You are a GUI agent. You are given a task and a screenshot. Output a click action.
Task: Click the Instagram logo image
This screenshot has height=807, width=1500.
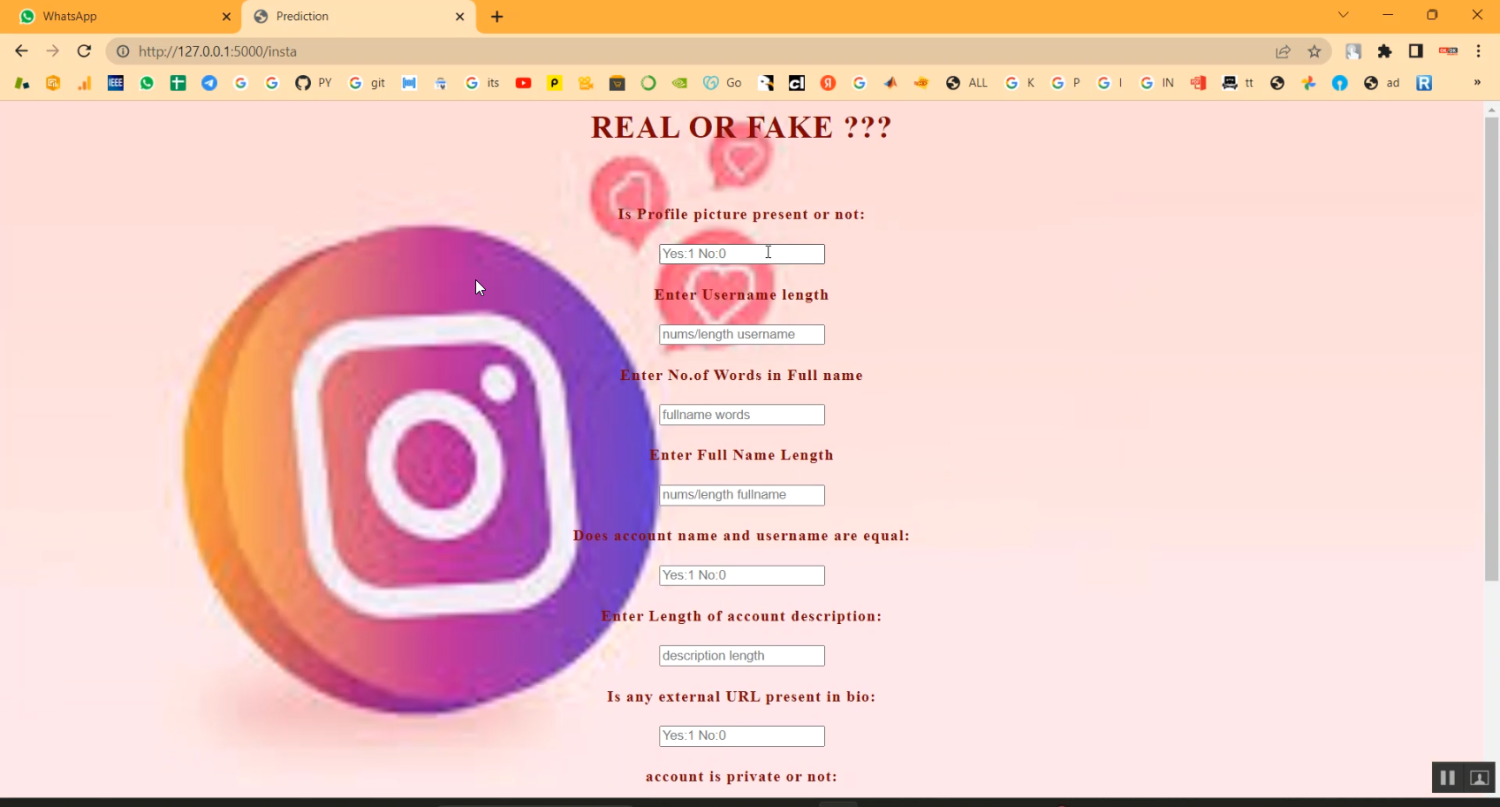(420, 468)
